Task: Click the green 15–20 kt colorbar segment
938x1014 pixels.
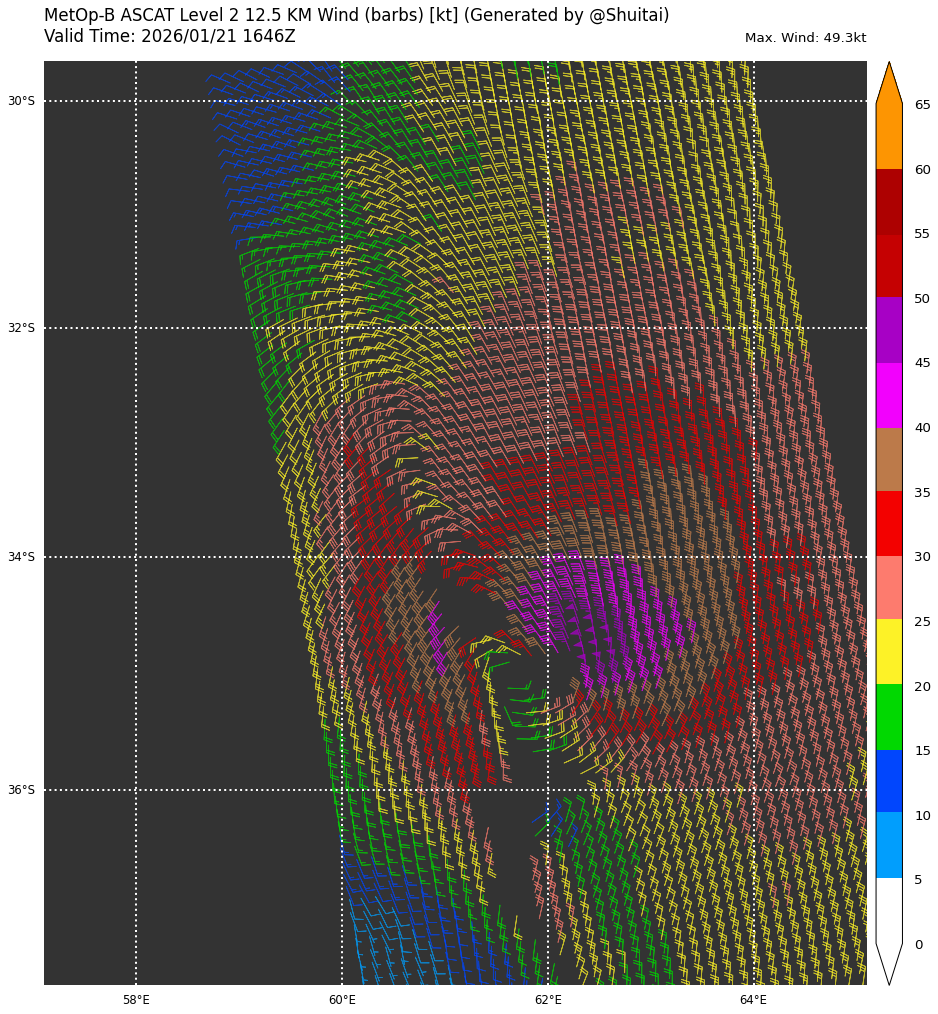Action: point(888,716)
